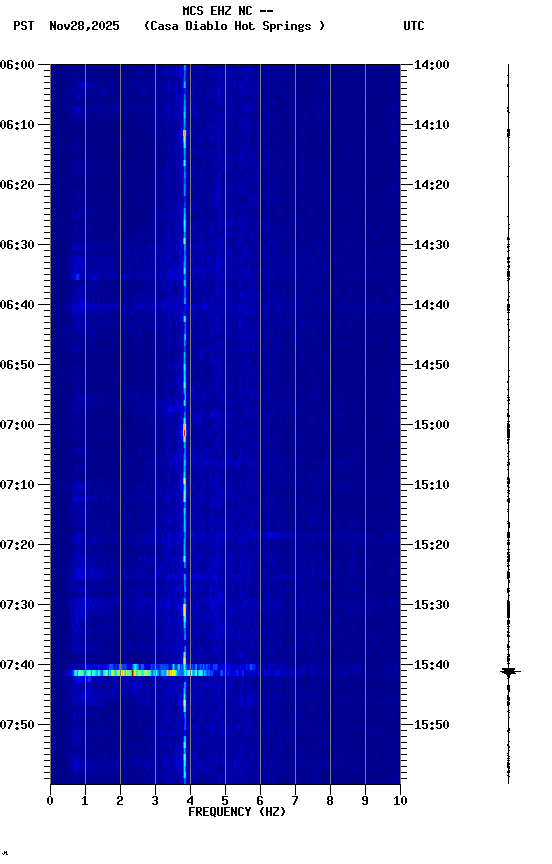Click UTC time label '14:20'
This screenshot has height=864, width=552.
(432, 185)
